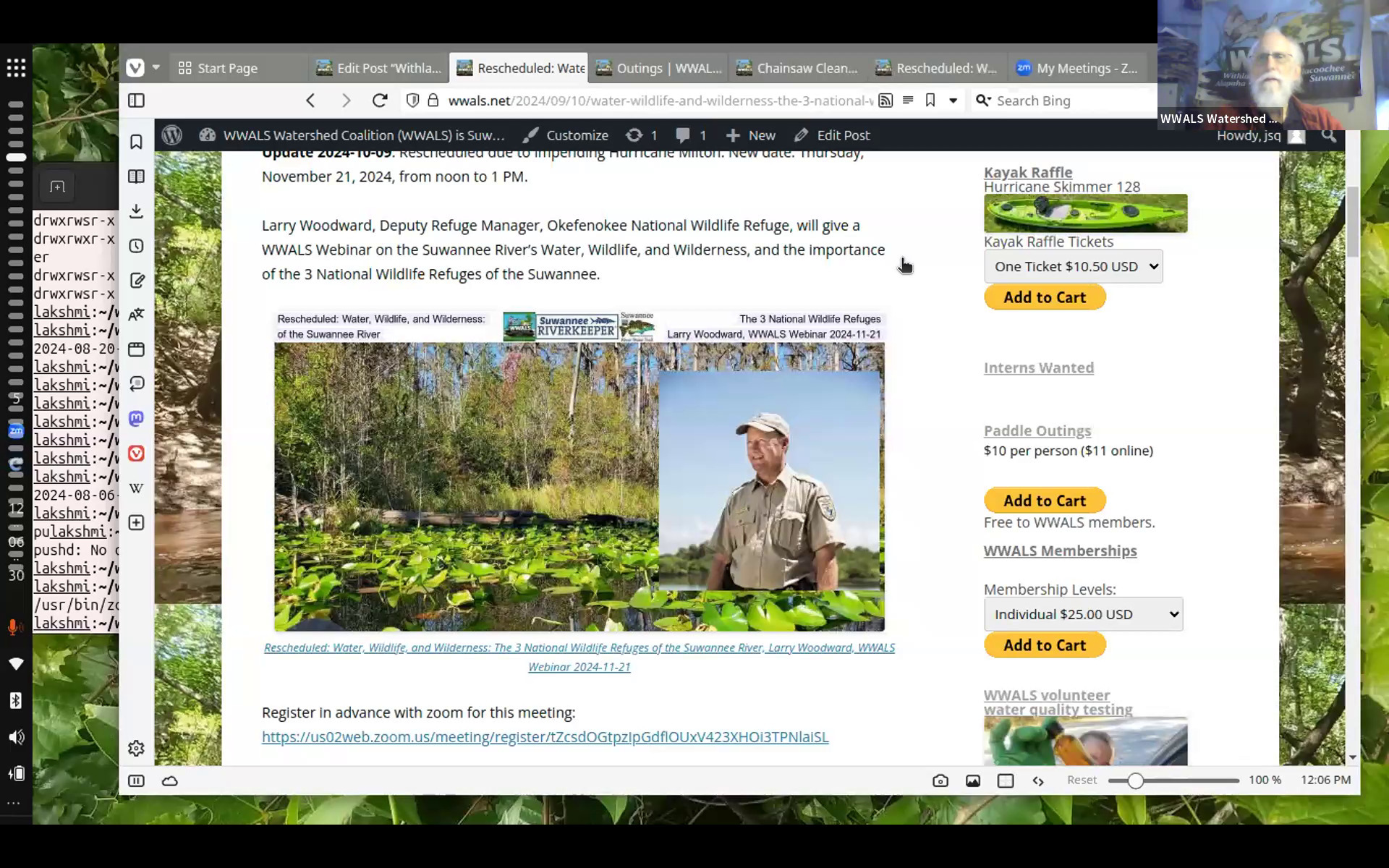Go forward to next page

point(346,101)
